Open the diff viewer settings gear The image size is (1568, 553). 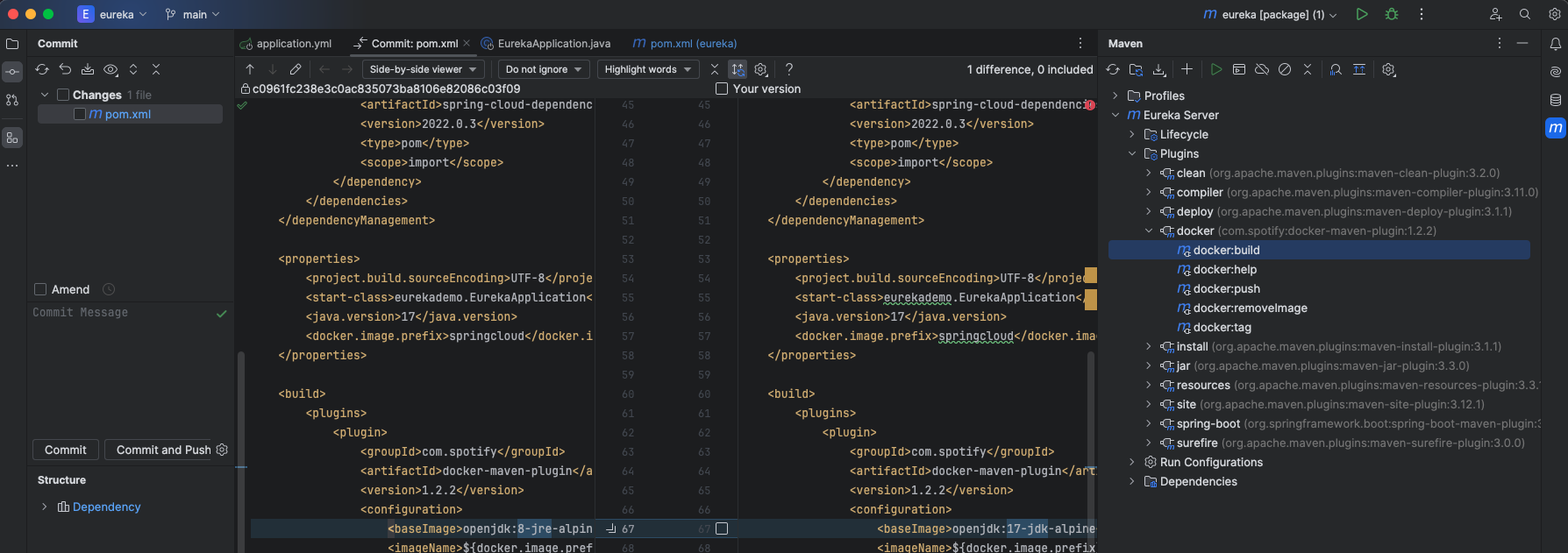[x=761, y=69]
